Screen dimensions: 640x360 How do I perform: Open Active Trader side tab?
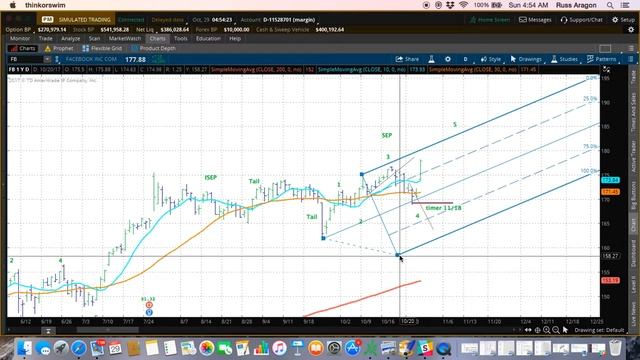point(633,156)
